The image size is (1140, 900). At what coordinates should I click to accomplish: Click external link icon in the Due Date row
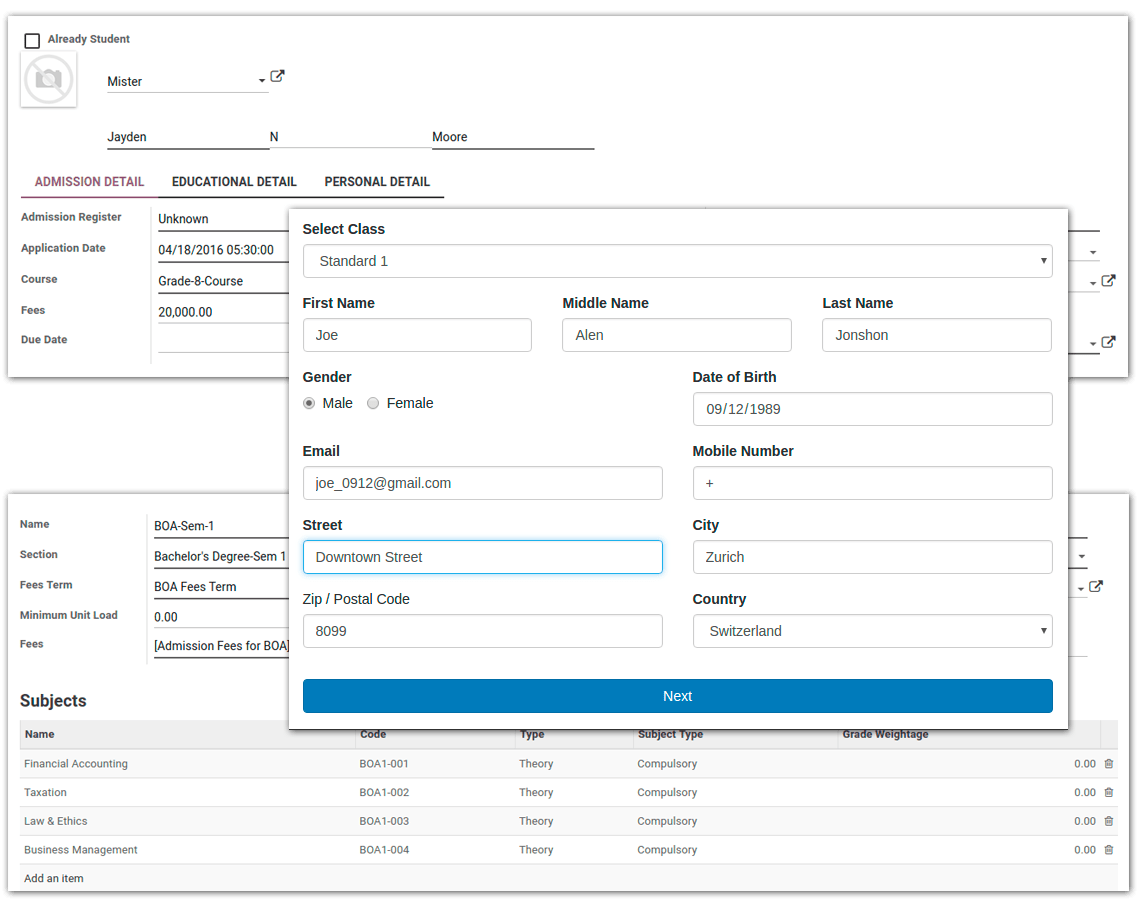pos(1110,342)
